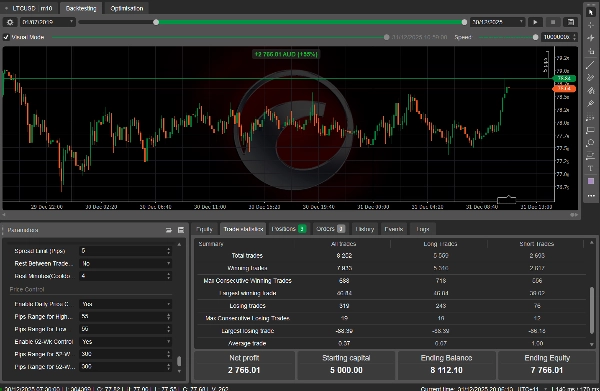This screenshot has width=600, height=391.
Task: Open the Events tab
Action: pos(394,229)
